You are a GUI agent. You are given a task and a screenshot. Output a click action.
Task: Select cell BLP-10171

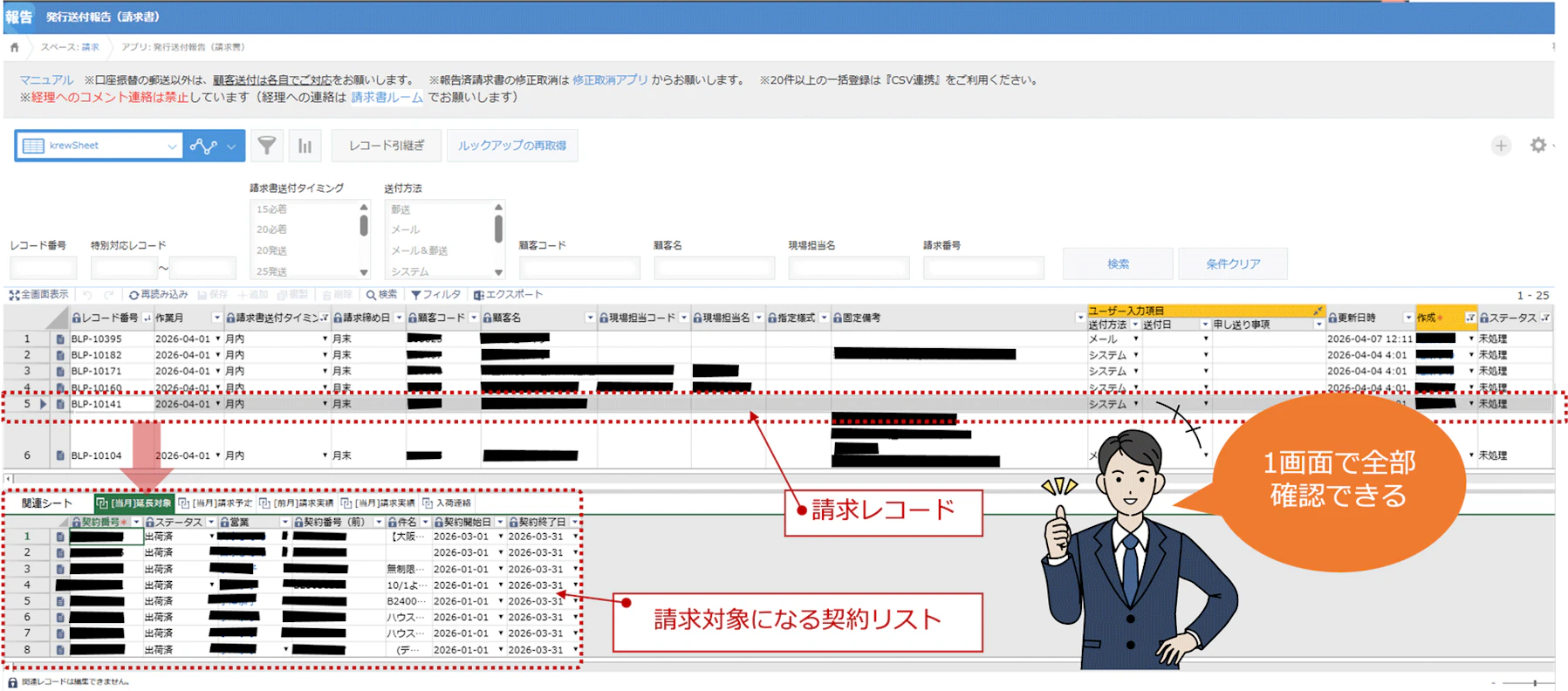[110, 371]
